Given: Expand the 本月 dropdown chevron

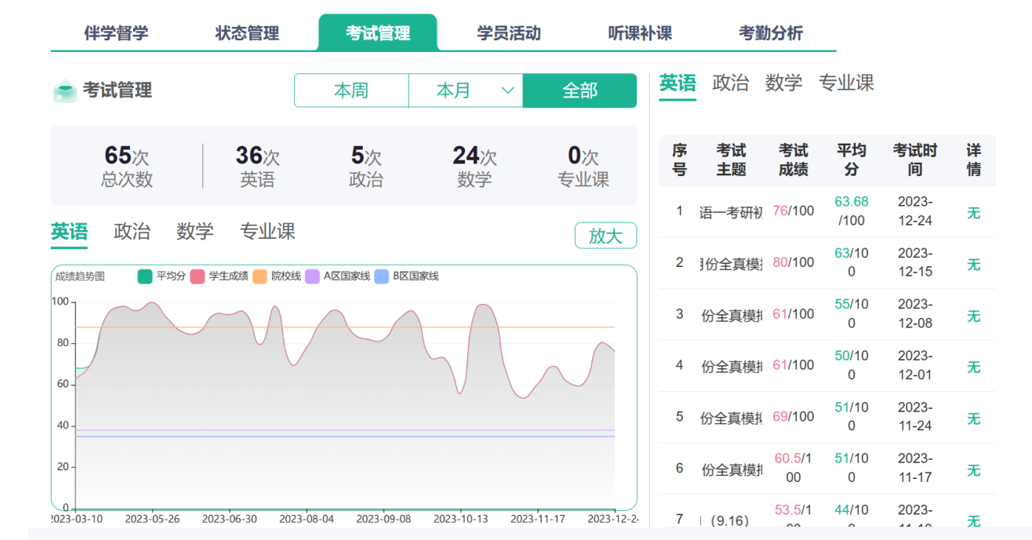Looking at the screenshot, I should click(x=507, y=90).
